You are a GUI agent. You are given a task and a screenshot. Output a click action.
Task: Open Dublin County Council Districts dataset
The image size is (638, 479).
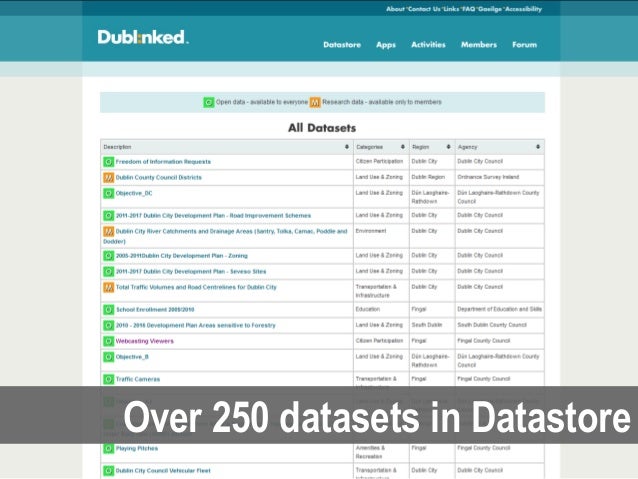coord(159,177)
